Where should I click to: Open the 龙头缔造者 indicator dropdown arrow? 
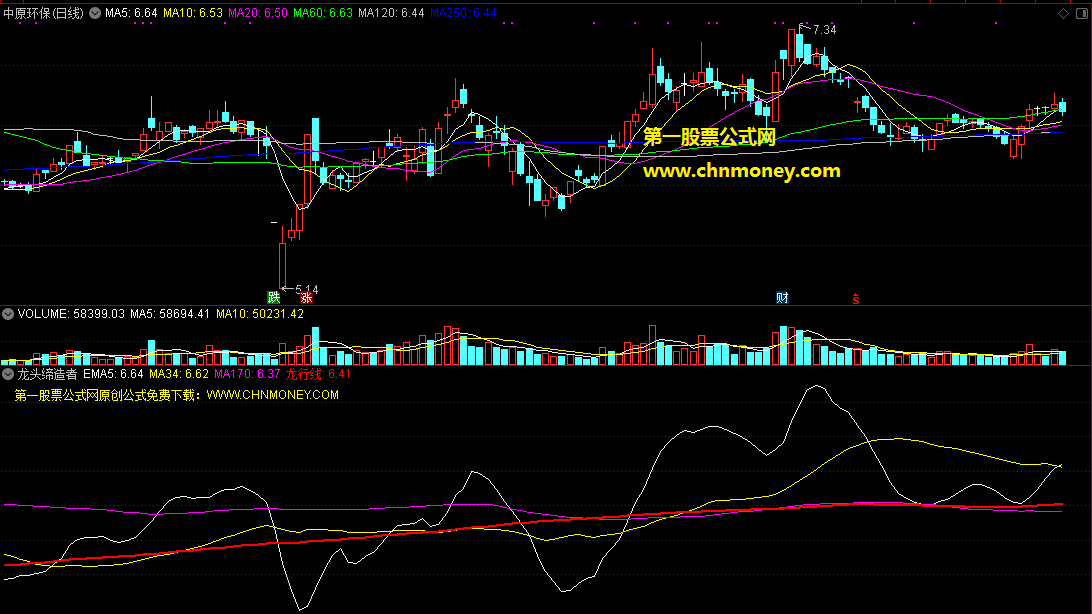tap(8, 374)
